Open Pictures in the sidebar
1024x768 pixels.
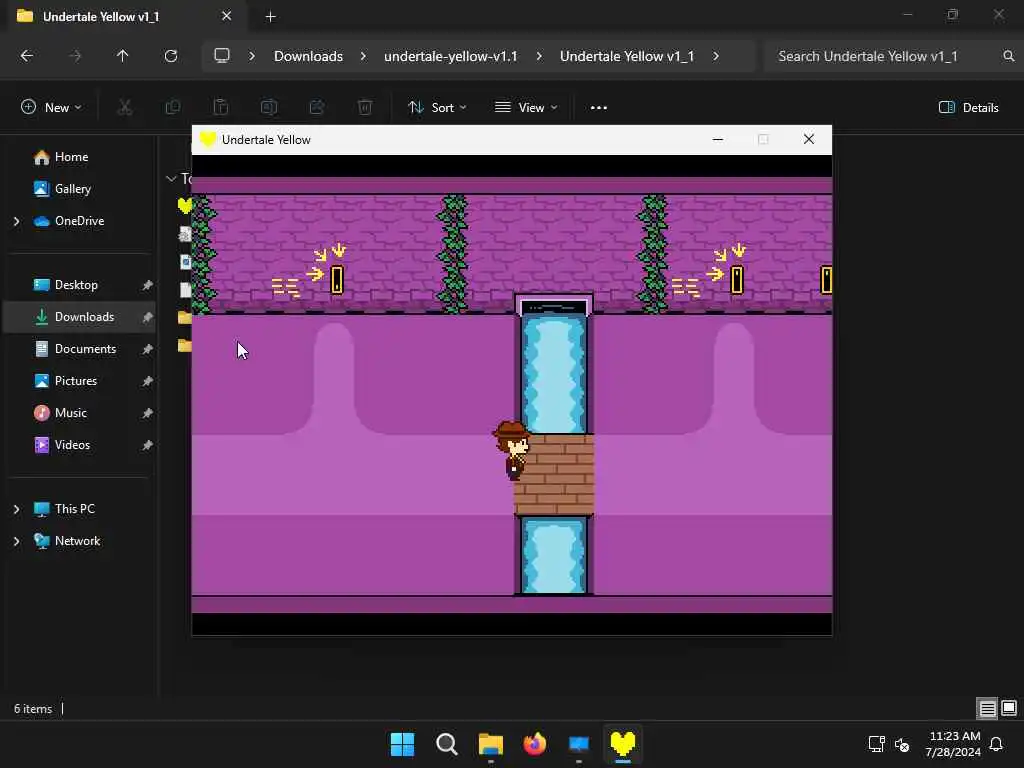pos(76,381)
